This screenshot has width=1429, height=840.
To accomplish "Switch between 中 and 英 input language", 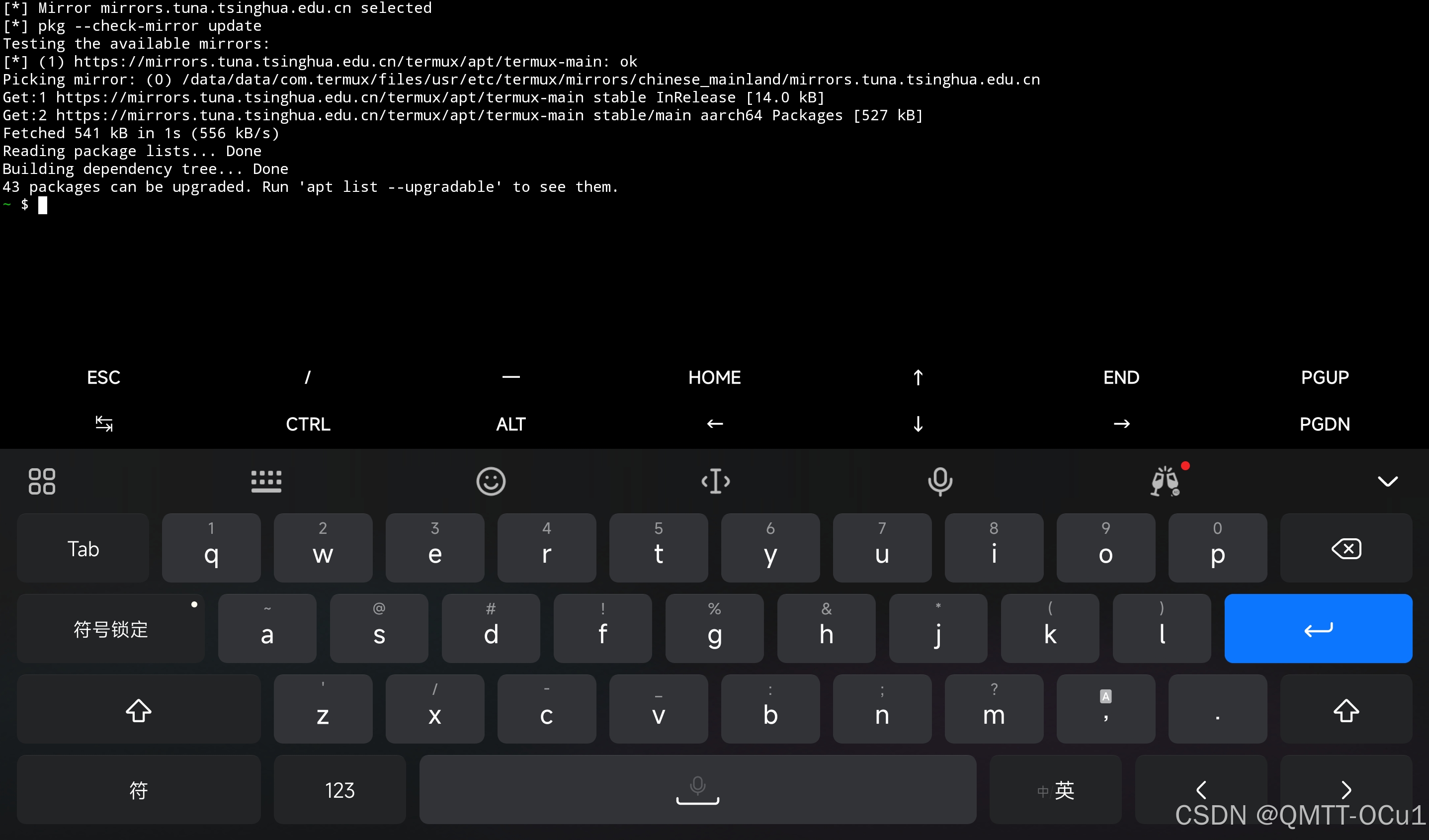I will [1055, 789].
